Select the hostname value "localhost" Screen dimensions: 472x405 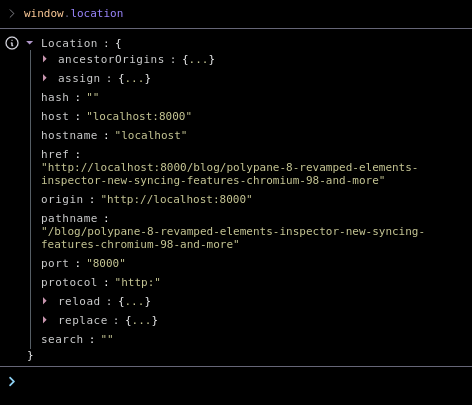coord(151,135)
